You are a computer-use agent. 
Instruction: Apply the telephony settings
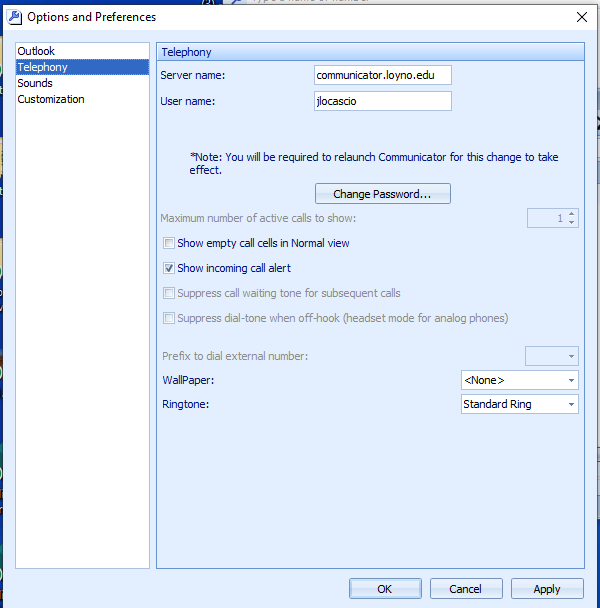[x=547, y=589]
